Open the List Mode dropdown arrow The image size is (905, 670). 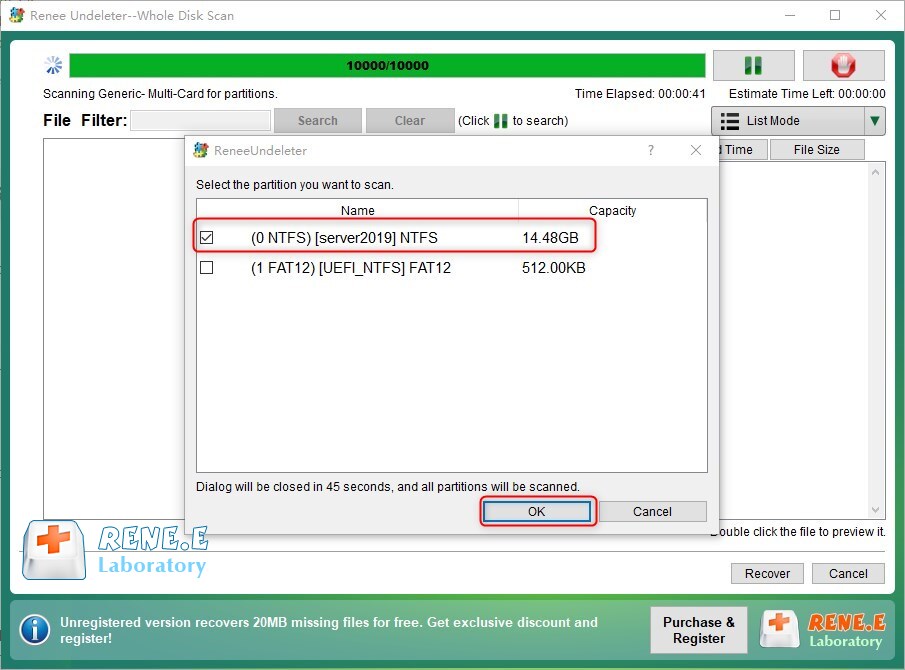(875, 121)
